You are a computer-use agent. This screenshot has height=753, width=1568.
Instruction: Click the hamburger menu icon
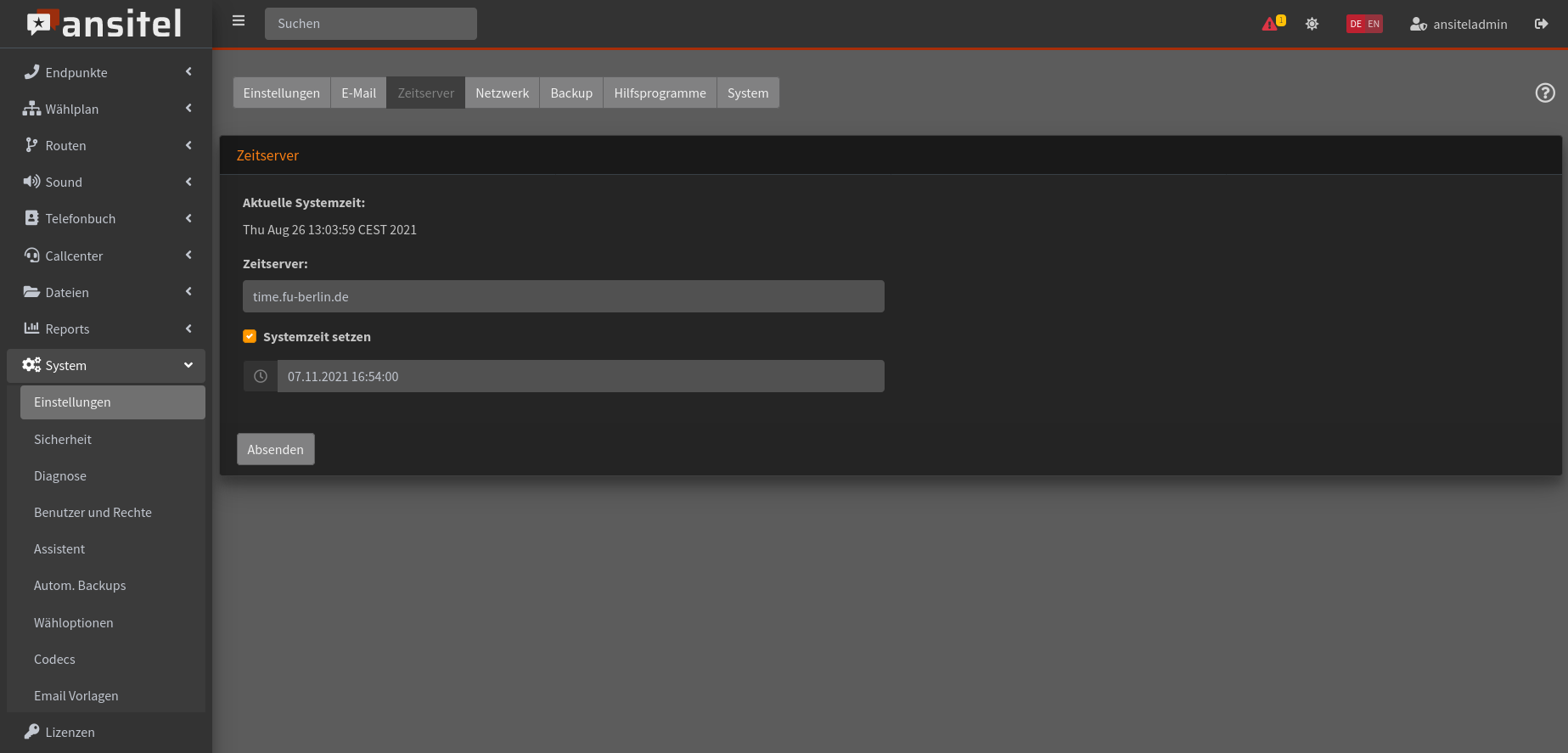pos(239,21)
